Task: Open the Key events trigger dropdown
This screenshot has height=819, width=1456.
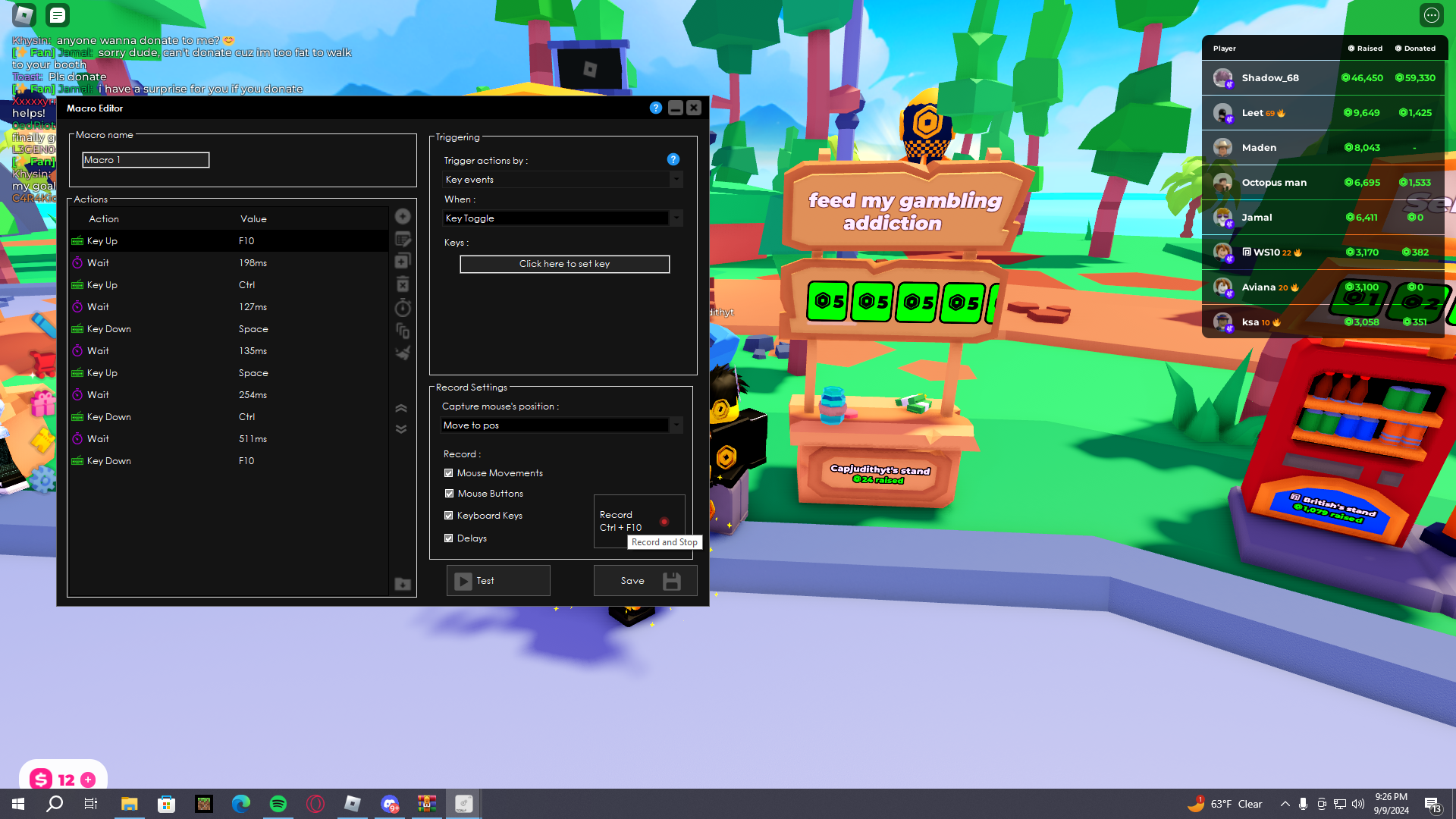Action: (x=676, y=180)
